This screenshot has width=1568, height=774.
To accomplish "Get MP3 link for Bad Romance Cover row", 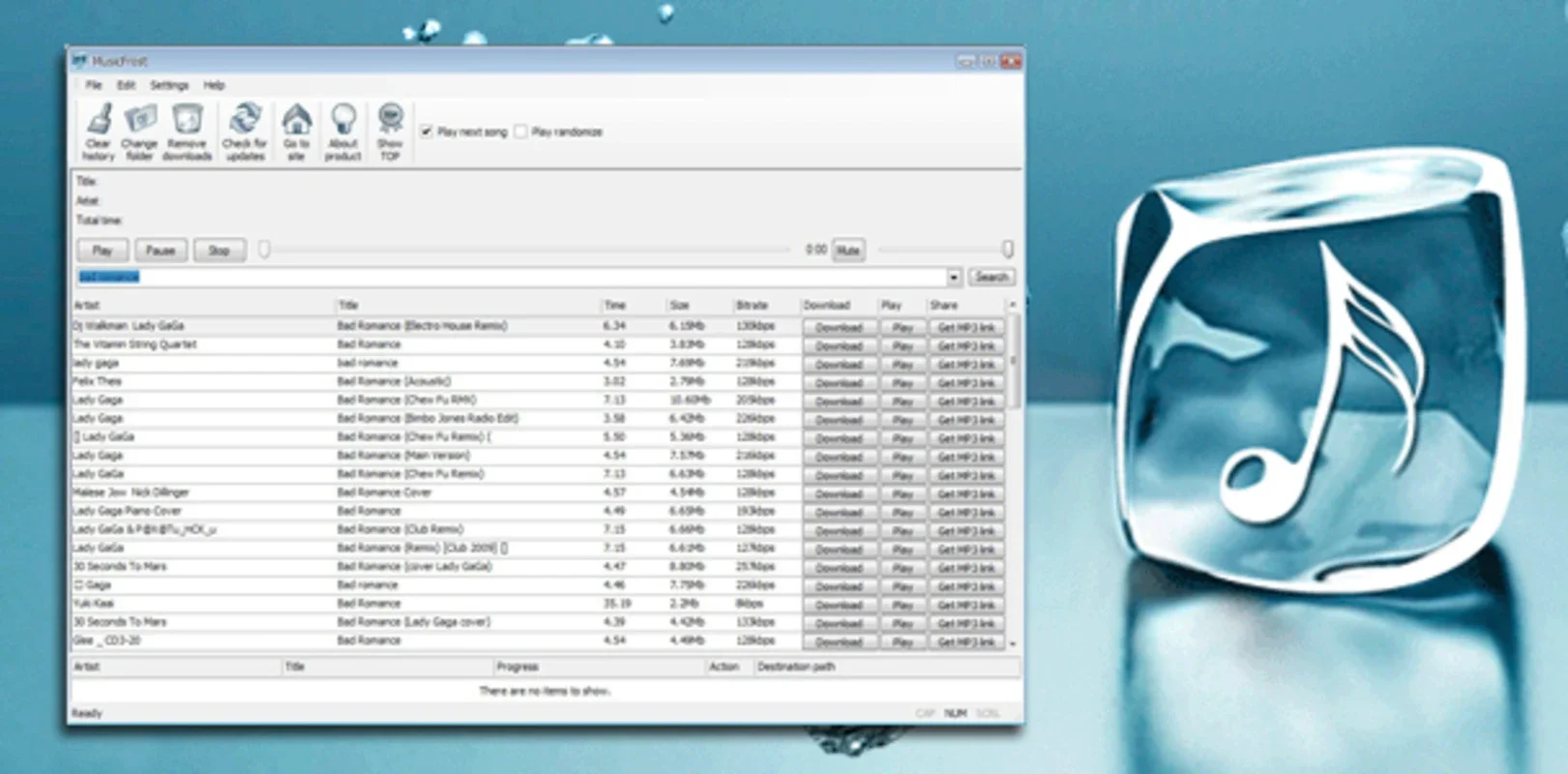I will pos(965,494).
